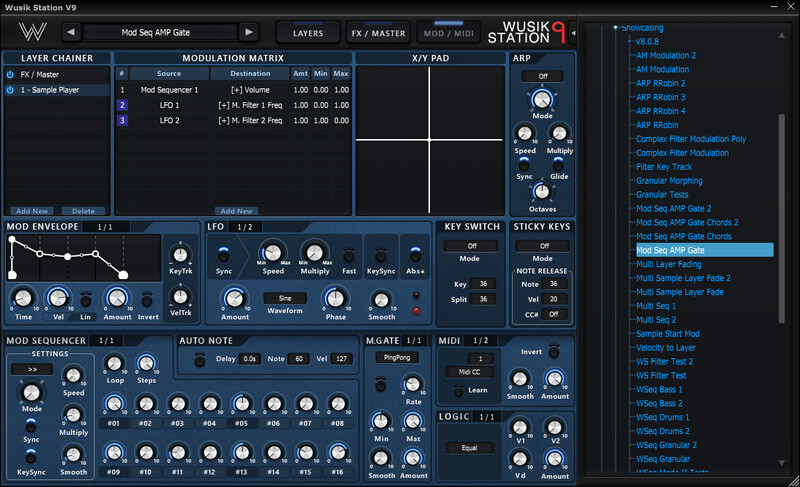Open the Granular Morphing preset

point(669,181)
